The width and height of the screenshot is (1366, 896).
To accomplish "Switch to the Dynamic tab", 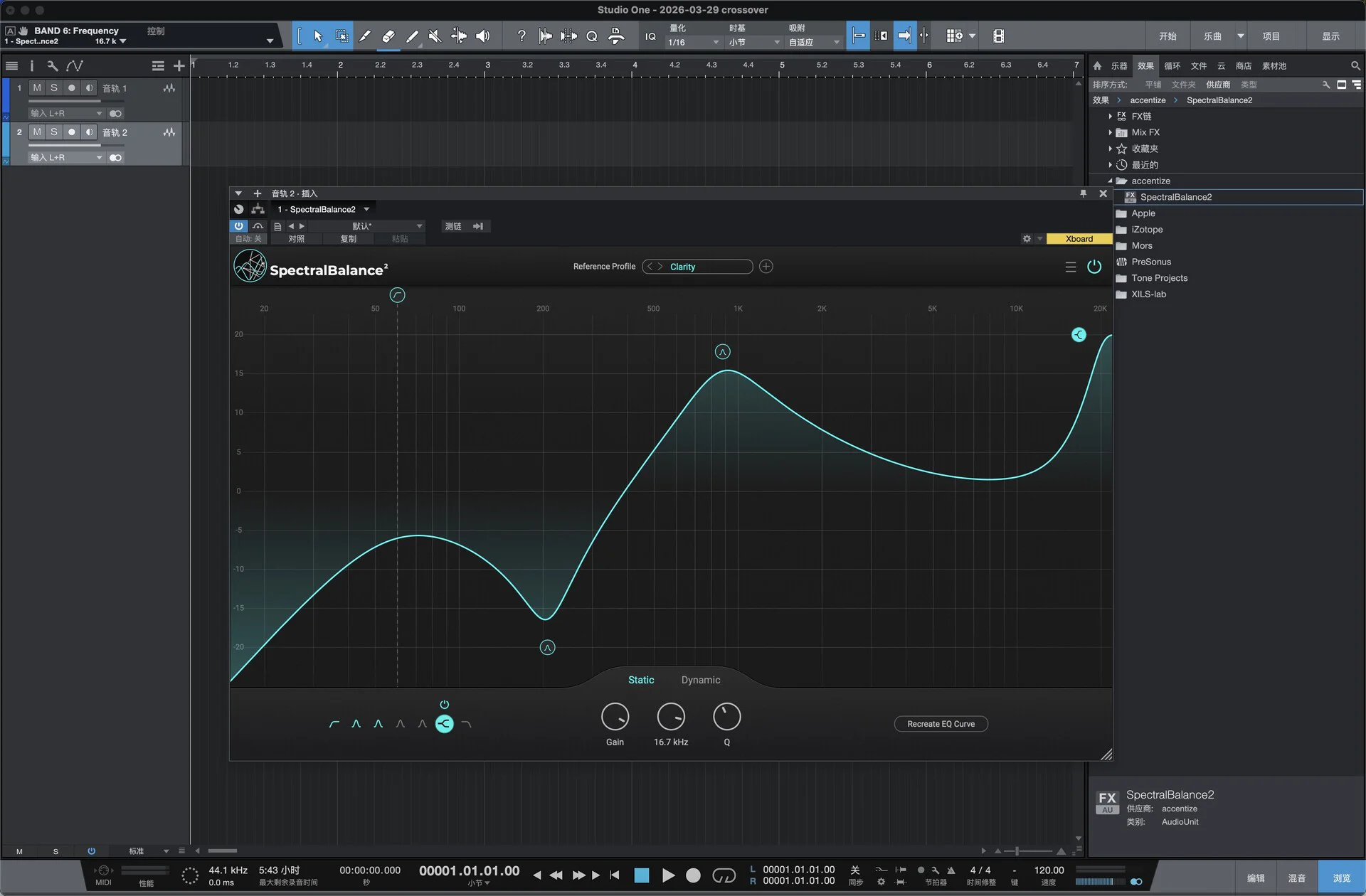I will coord(700,680).
